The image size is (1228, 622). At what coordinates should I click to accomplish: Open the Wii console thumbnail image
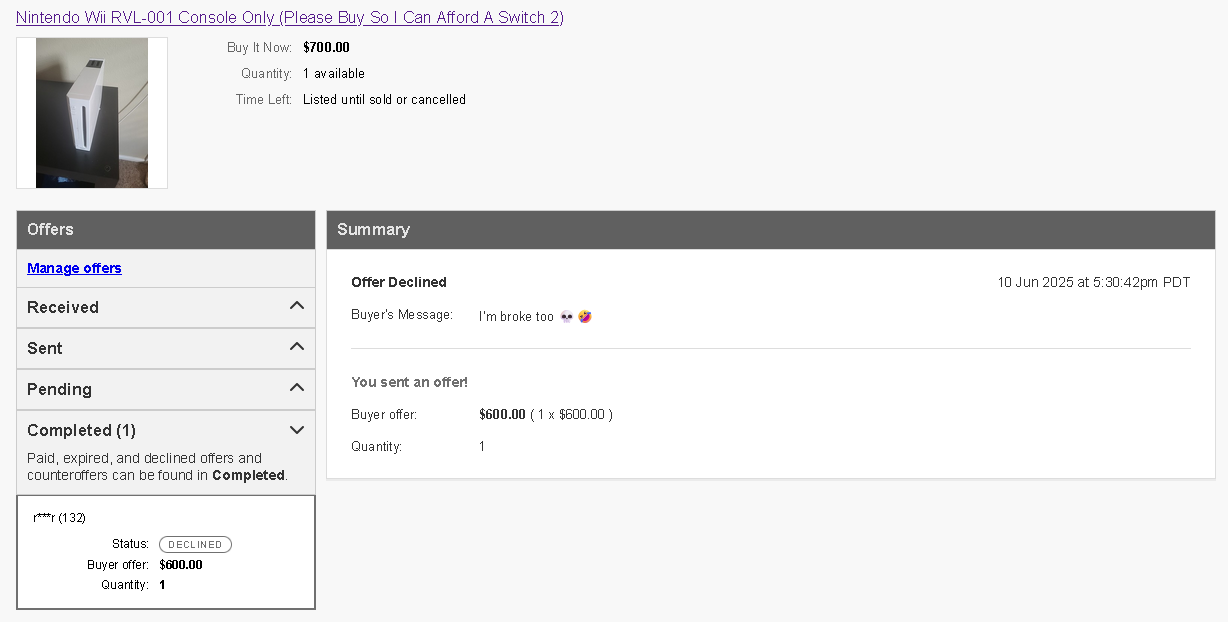(92, 113)
